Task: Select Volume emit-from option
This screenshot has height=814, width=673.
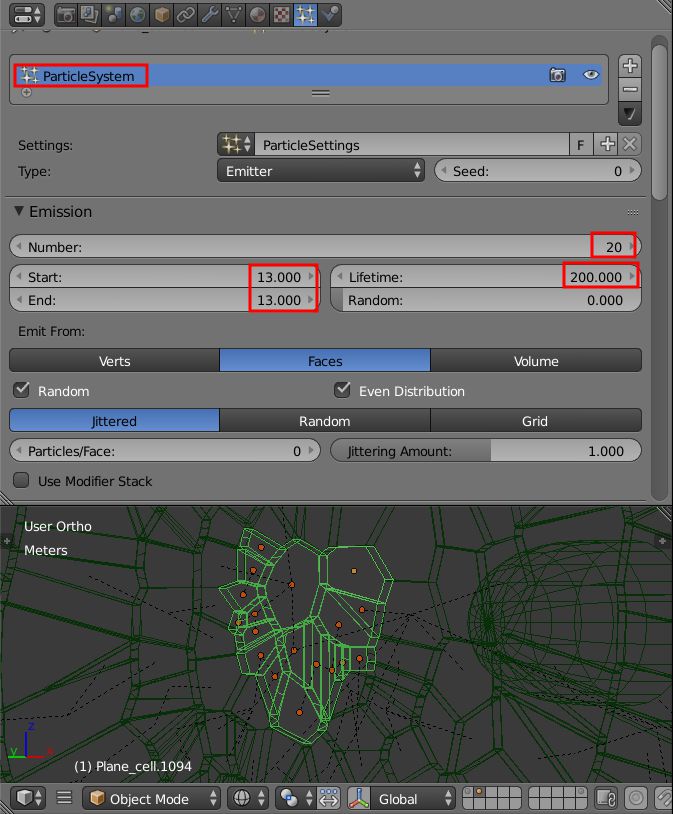Action: point(536,361)
